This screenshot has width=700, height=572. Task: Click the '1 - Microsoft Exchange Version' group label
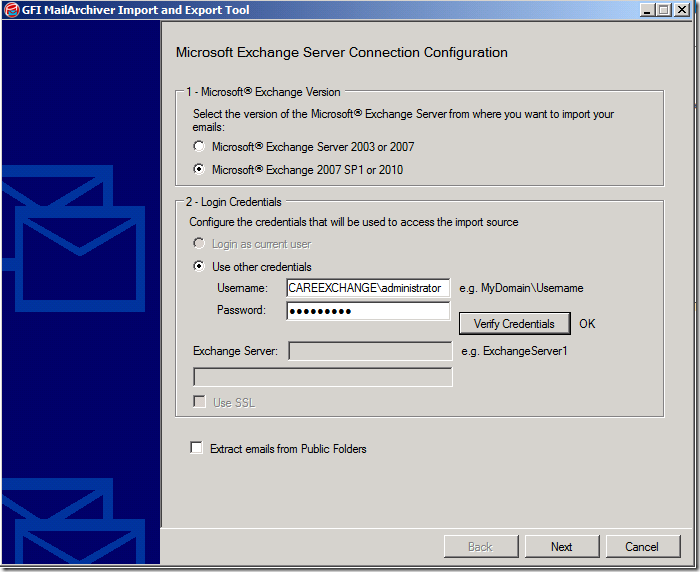point(263,92)
